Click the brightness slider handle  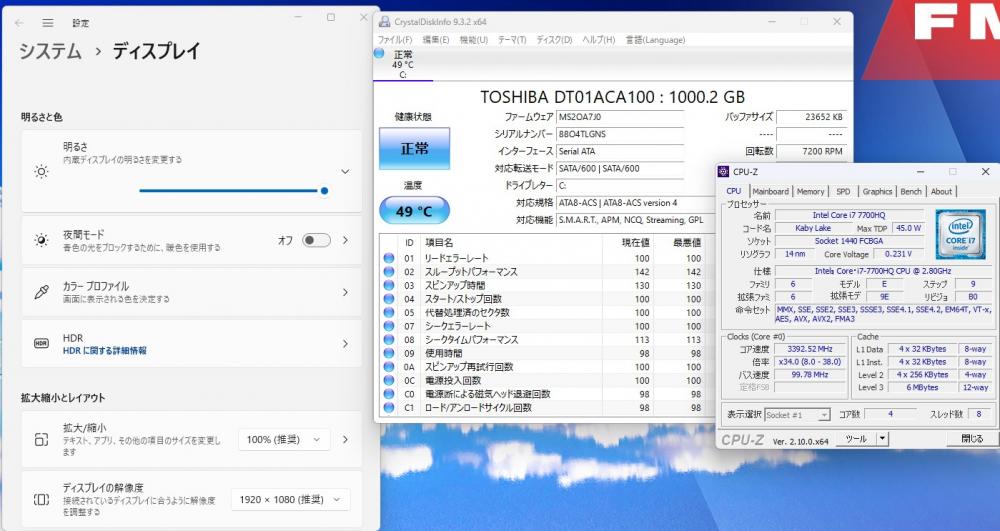pyautogui.click(x=325, y=191)
